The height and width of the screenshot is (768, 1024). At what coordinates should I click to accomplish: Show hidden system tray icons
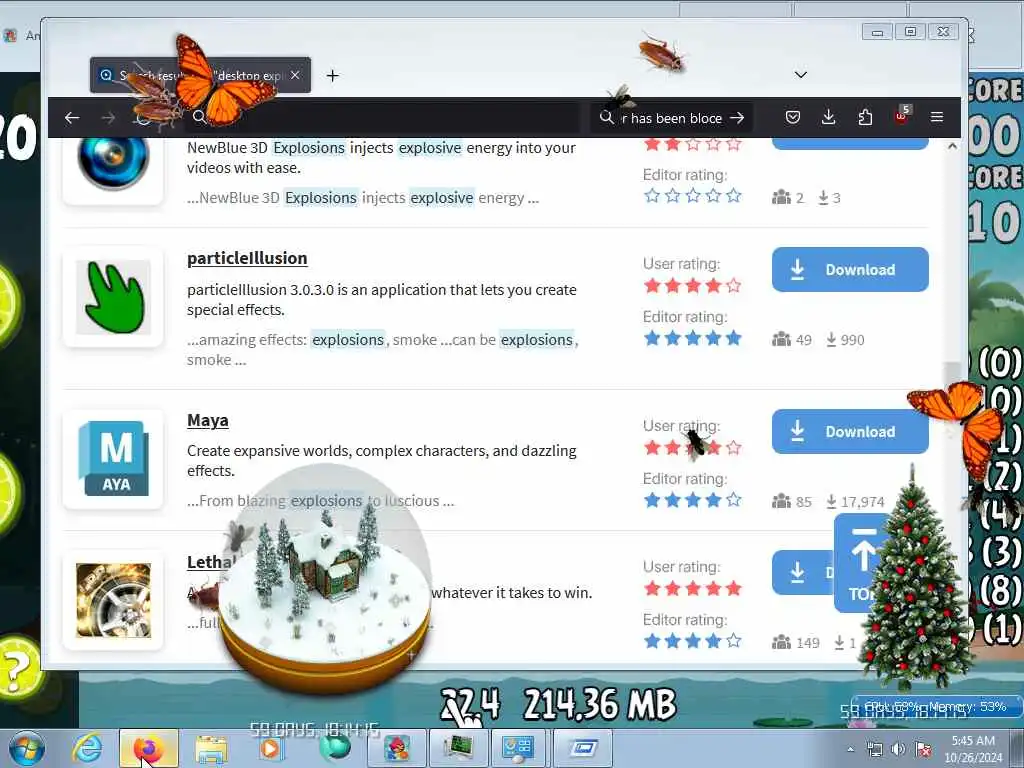(x=850, y=750)
